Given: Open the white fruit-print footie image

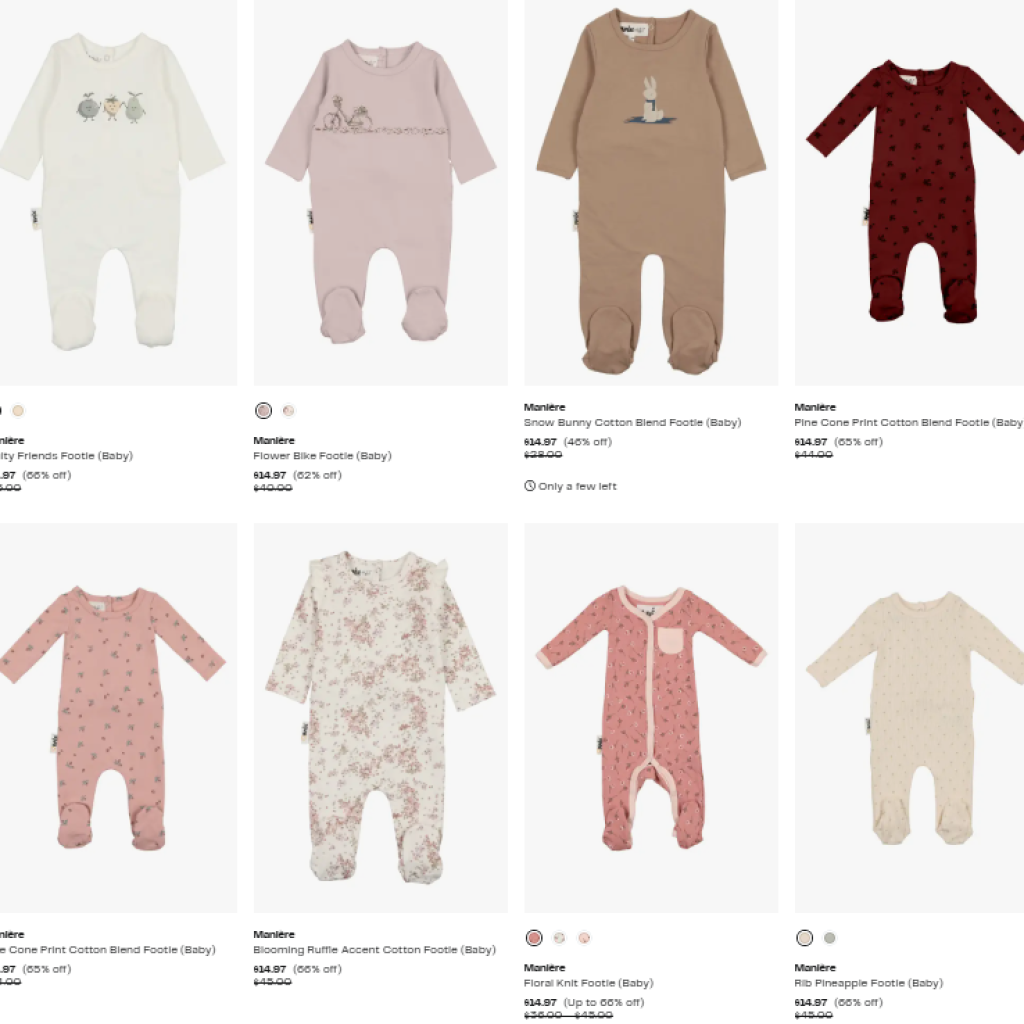Looking at the screenshot, I should pyautogui.click(x=118, y=193).
